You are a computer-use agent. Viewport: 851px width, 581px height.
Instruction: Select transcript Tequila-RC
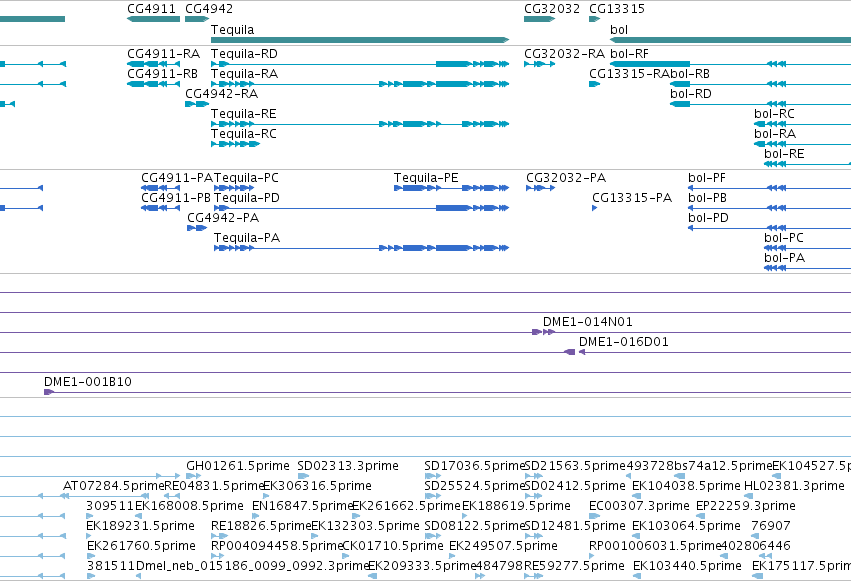[236, 144]
